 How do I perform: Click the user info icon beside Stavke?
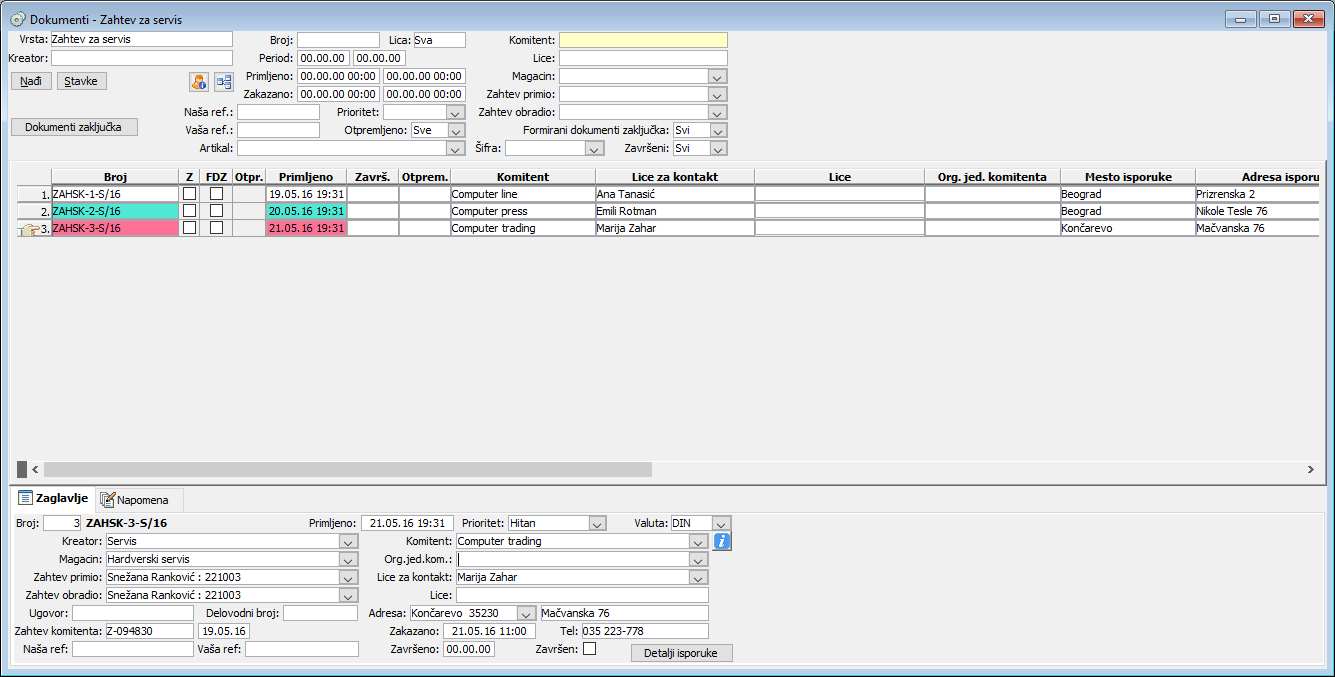point(199,82)
